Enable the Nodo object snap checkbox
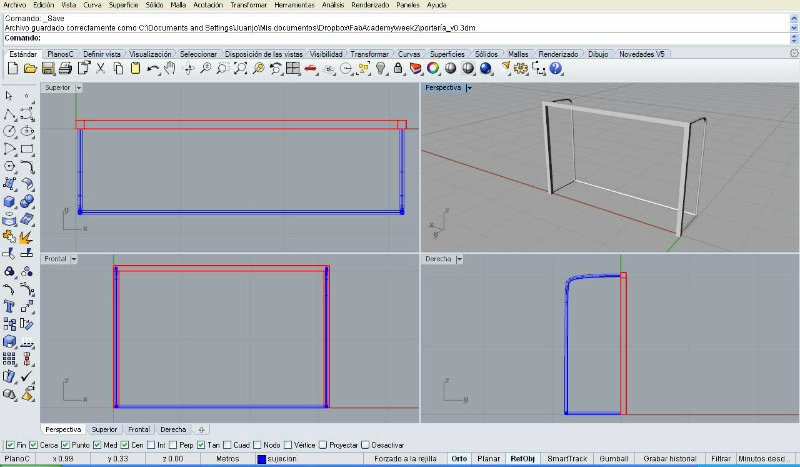Screen dimensions: 800x467 tap(257, 445)
